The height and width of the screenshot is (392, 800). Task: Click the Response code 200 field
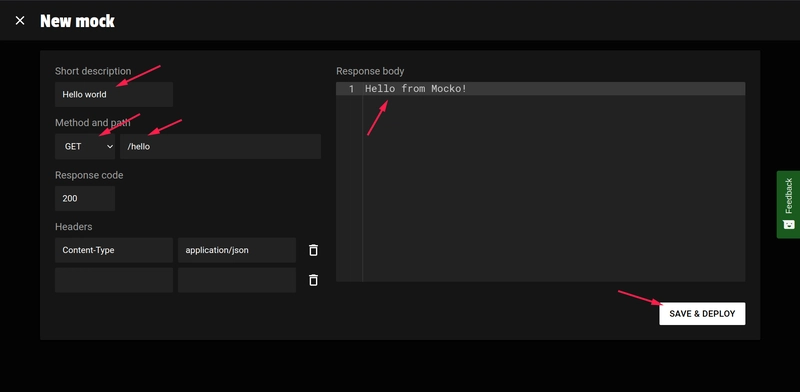(85, 199)
